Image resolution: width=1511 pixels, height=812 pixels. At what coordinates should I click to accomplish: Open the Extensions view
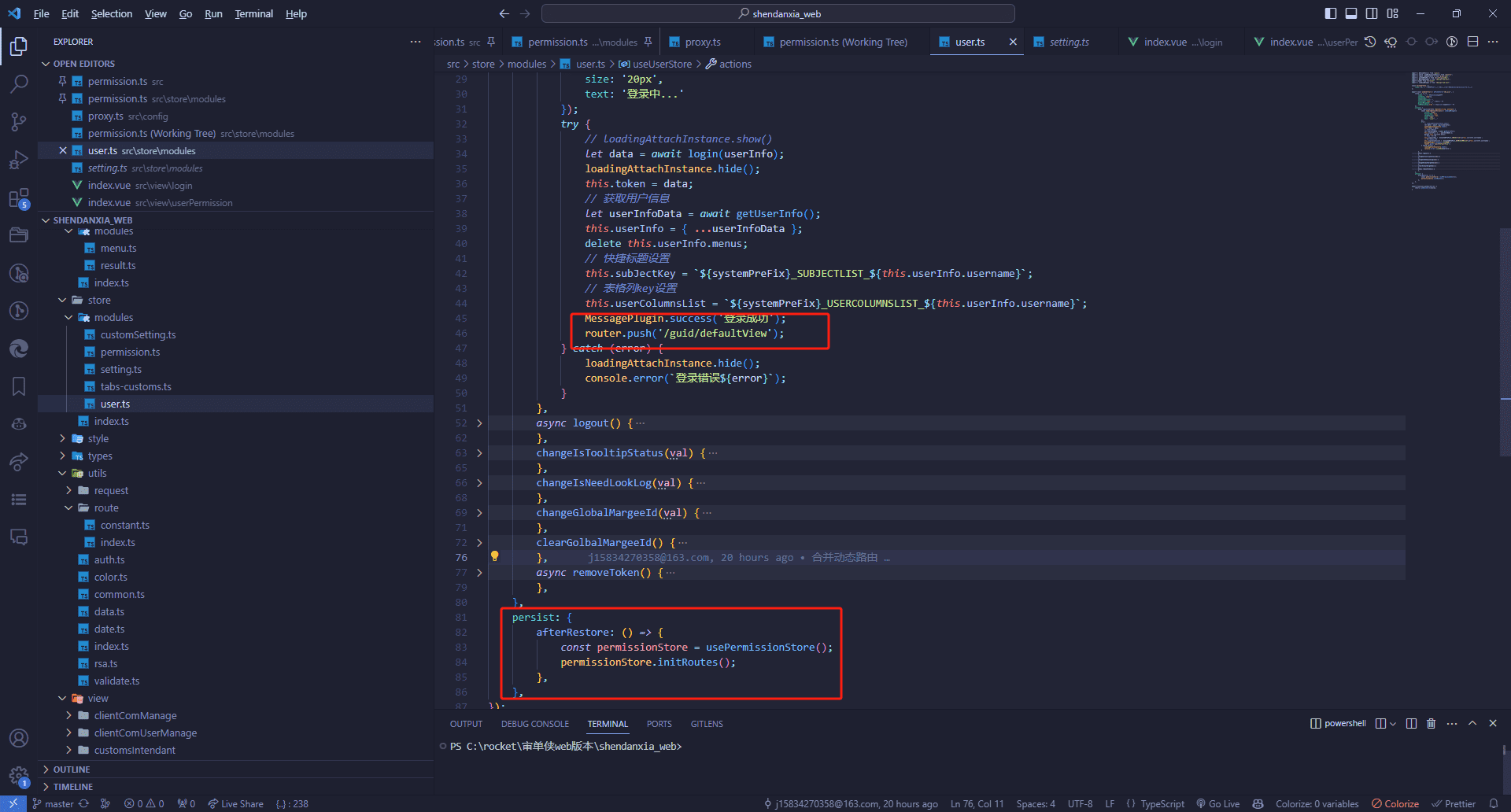click(19, 197)
